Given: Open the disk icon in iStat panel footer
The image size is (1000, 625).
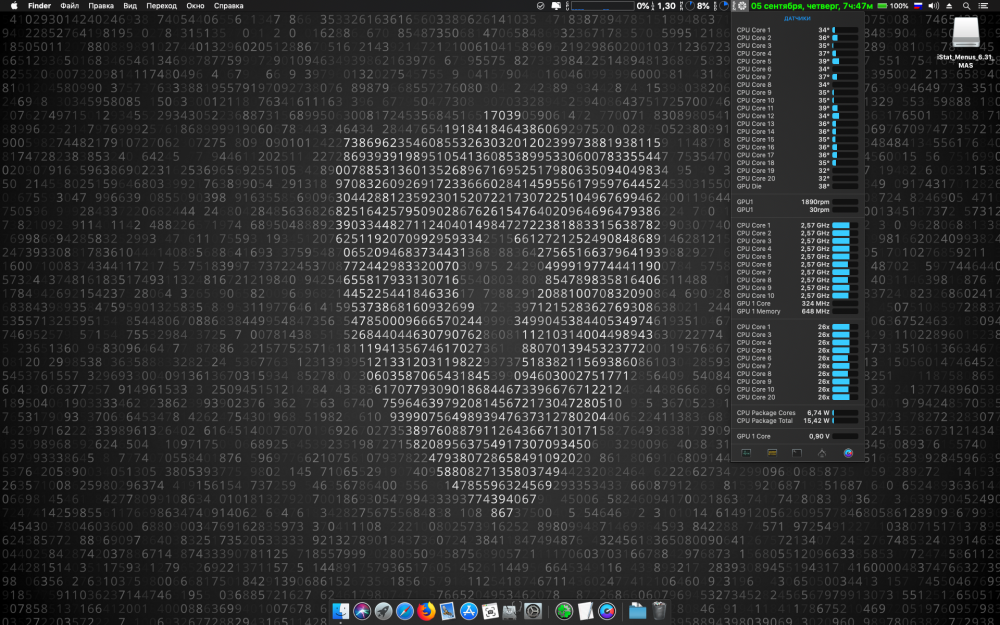Looking at the screenshot, I should click(x=797, y=453).
